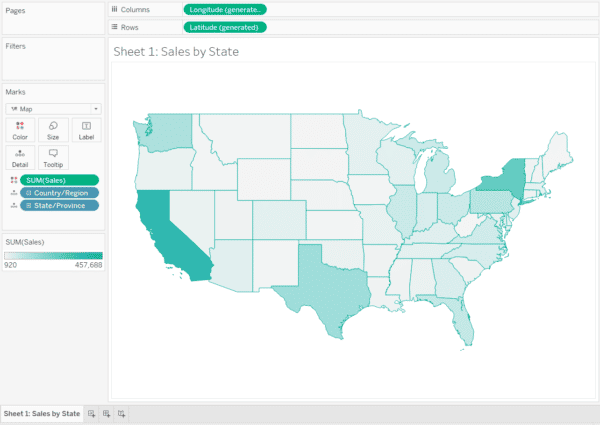Image resolution: width=600 pixels, height=425 pixels.
Task: Open the Label mark options
Action: tap(85, 129)
